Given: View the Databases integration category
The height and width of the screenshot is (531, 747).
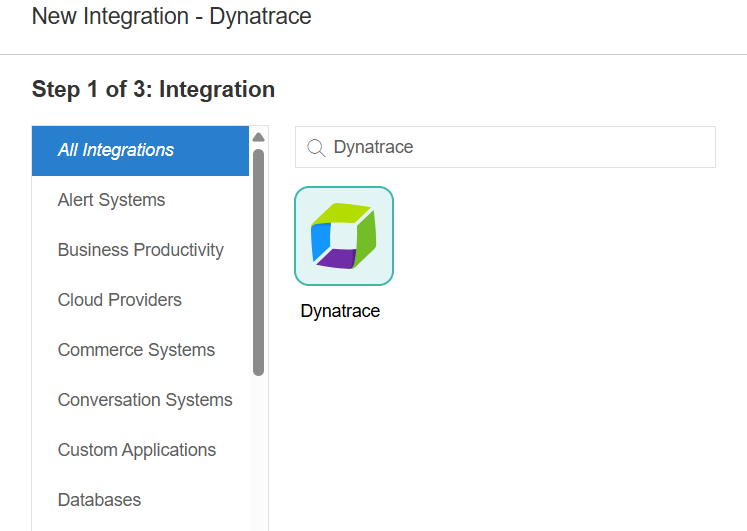Looking at the screenshot, I should pyautogui.click(x=99, y=500).
